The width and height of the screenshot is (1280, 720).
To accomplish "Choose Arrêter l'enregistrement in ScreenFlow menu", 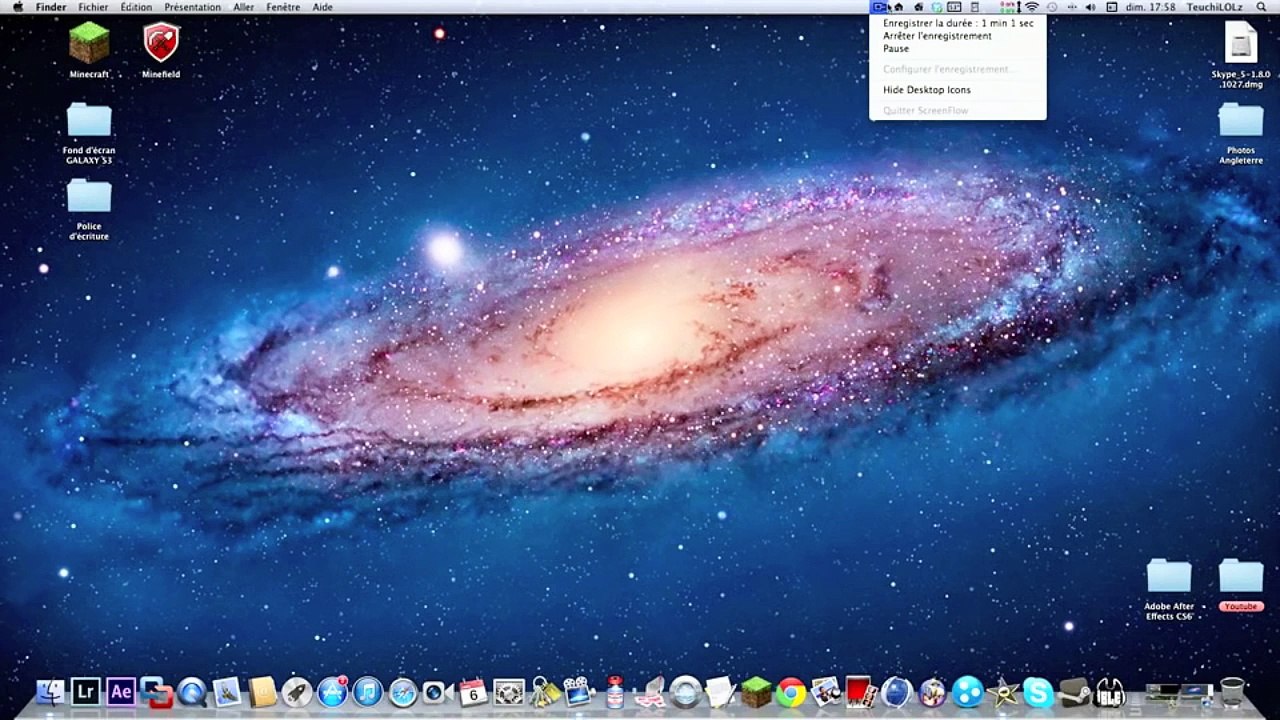I will [x=937, y=36].
